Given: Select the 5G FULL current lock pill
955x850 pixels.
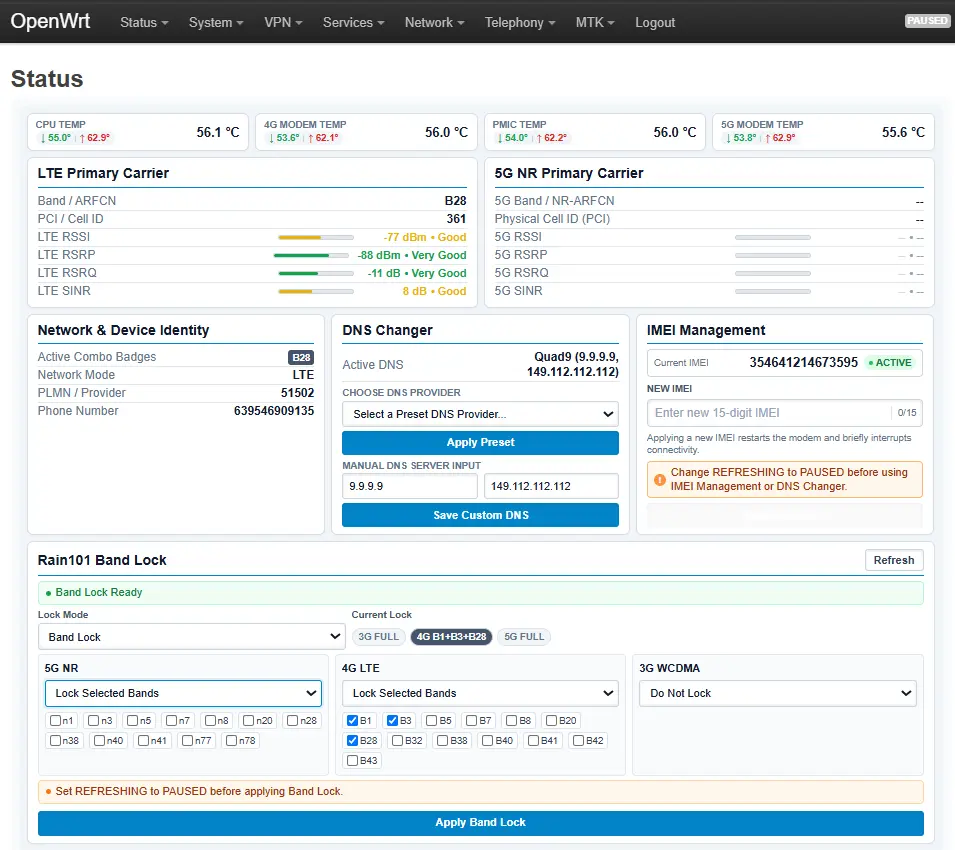Looking at the screenshot, I should coord(524,637).
